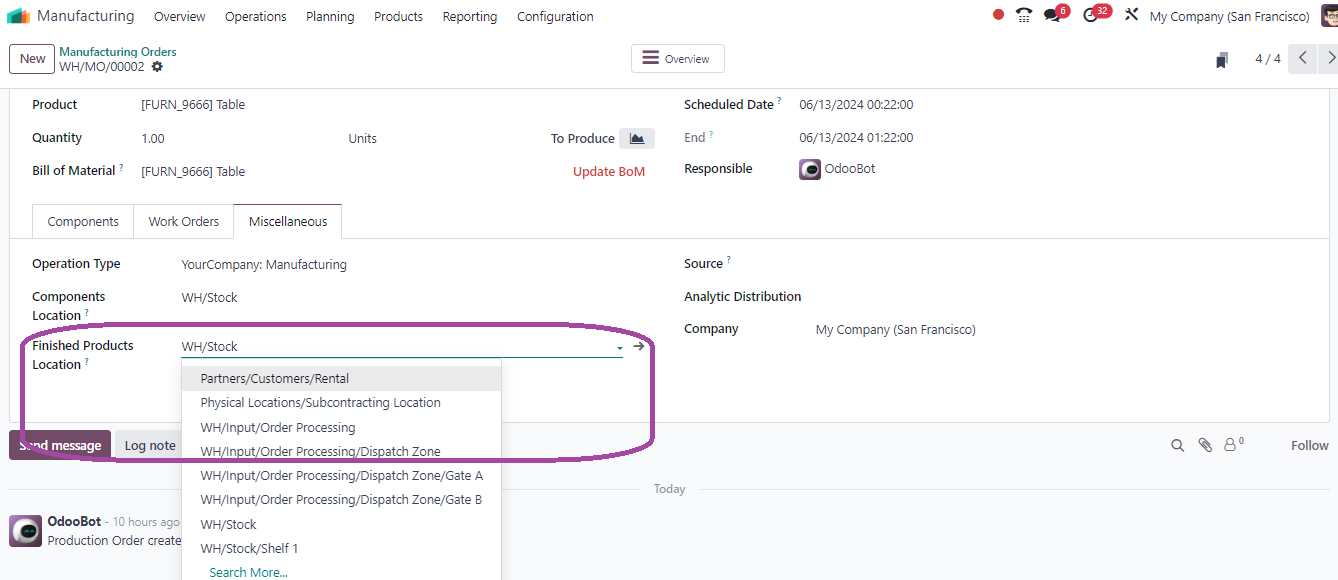This screenshot has width=1338, height=580.
Task: Open the gear settings next to WH/MO/00002
Action: click(157, 67)
